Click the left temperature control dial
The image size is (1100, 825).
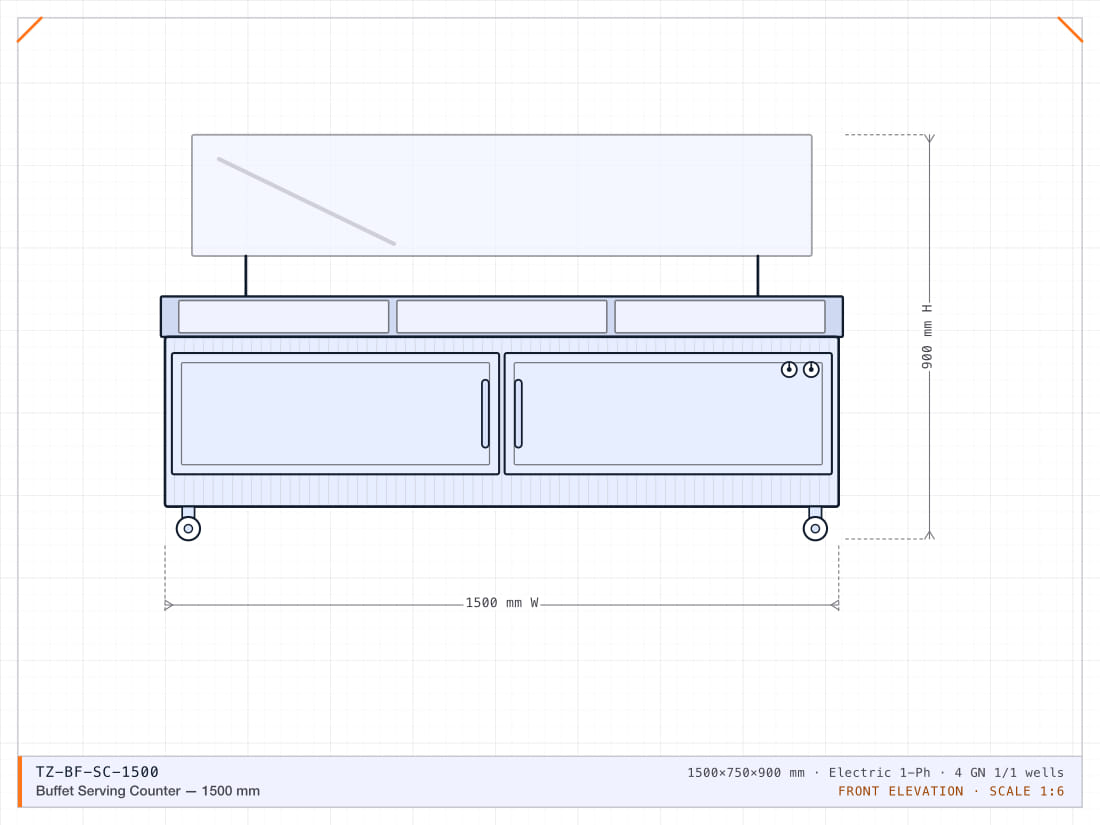coord(789,369)
